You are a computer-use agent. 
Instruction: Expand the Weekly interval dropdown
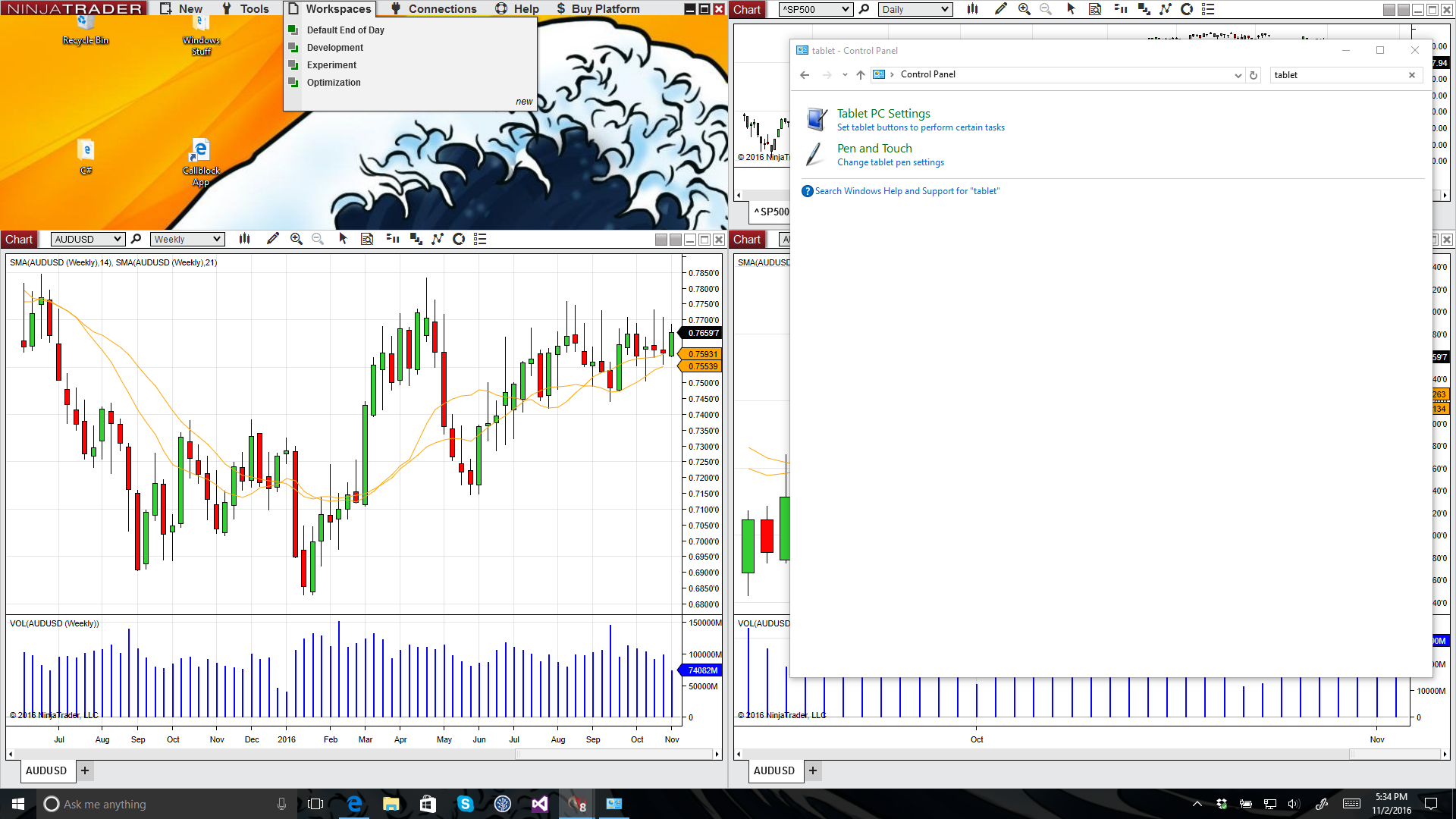[x=217, y=239]
